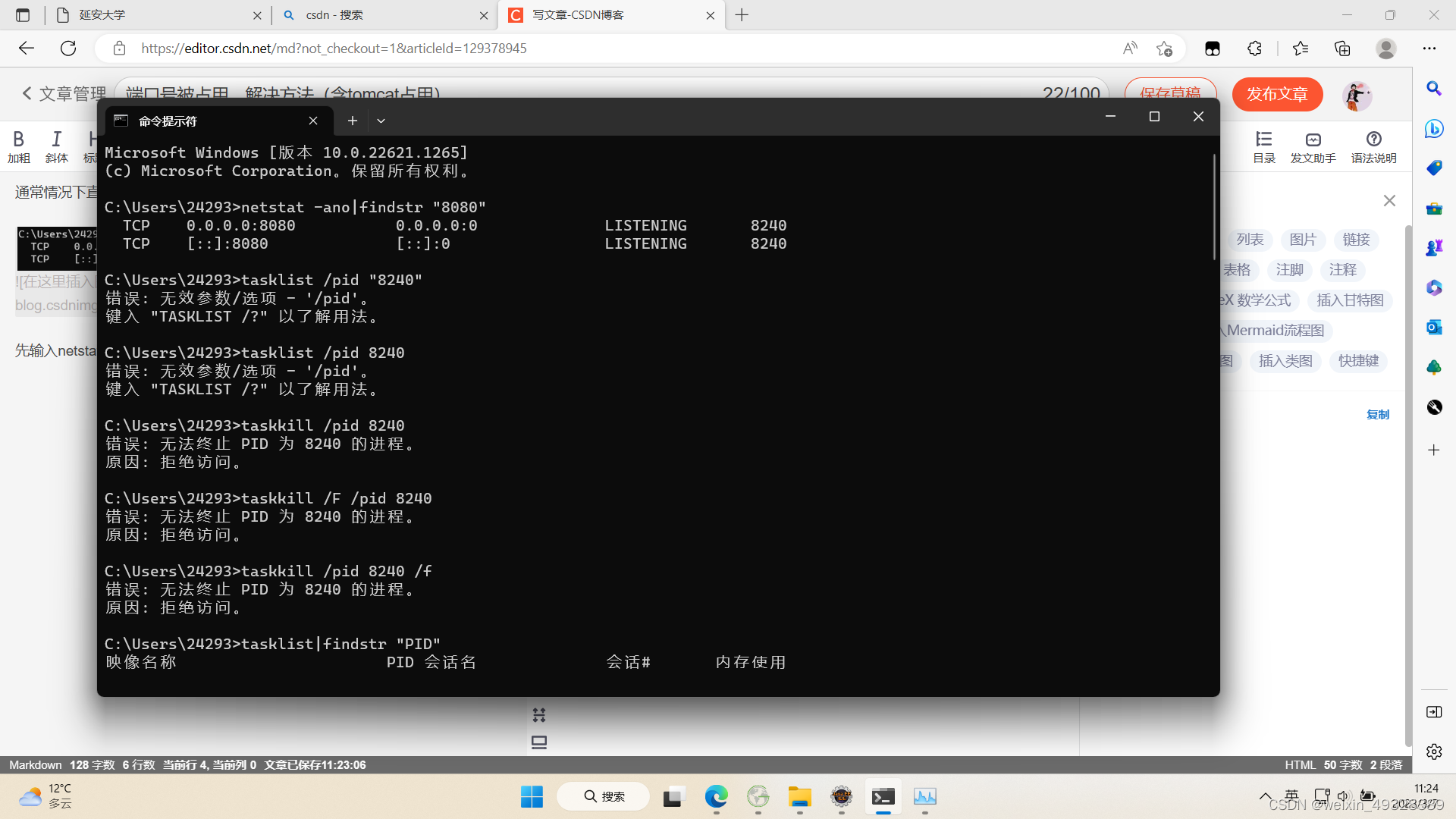Open a new browser tab
Image resolution: width=1456 pixels, height=819 pixels.
[742, 15]
